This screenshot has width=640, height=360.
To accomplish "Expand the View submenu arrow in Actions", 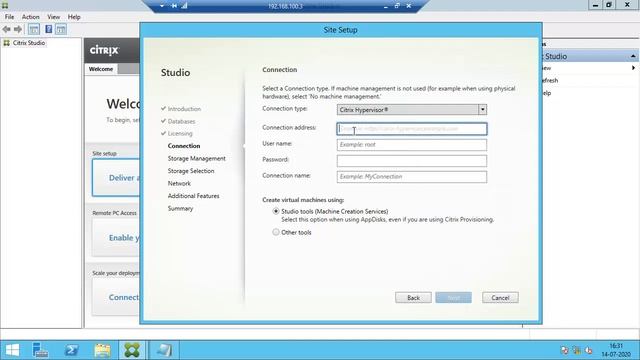I will coord(633,68).
